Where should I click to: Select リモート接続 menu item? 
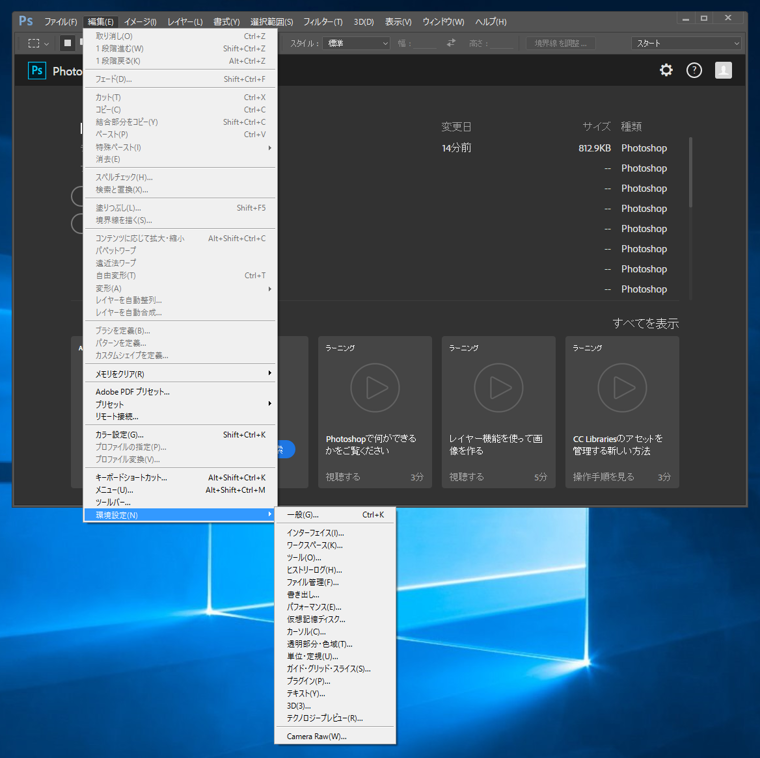point(180,416)
